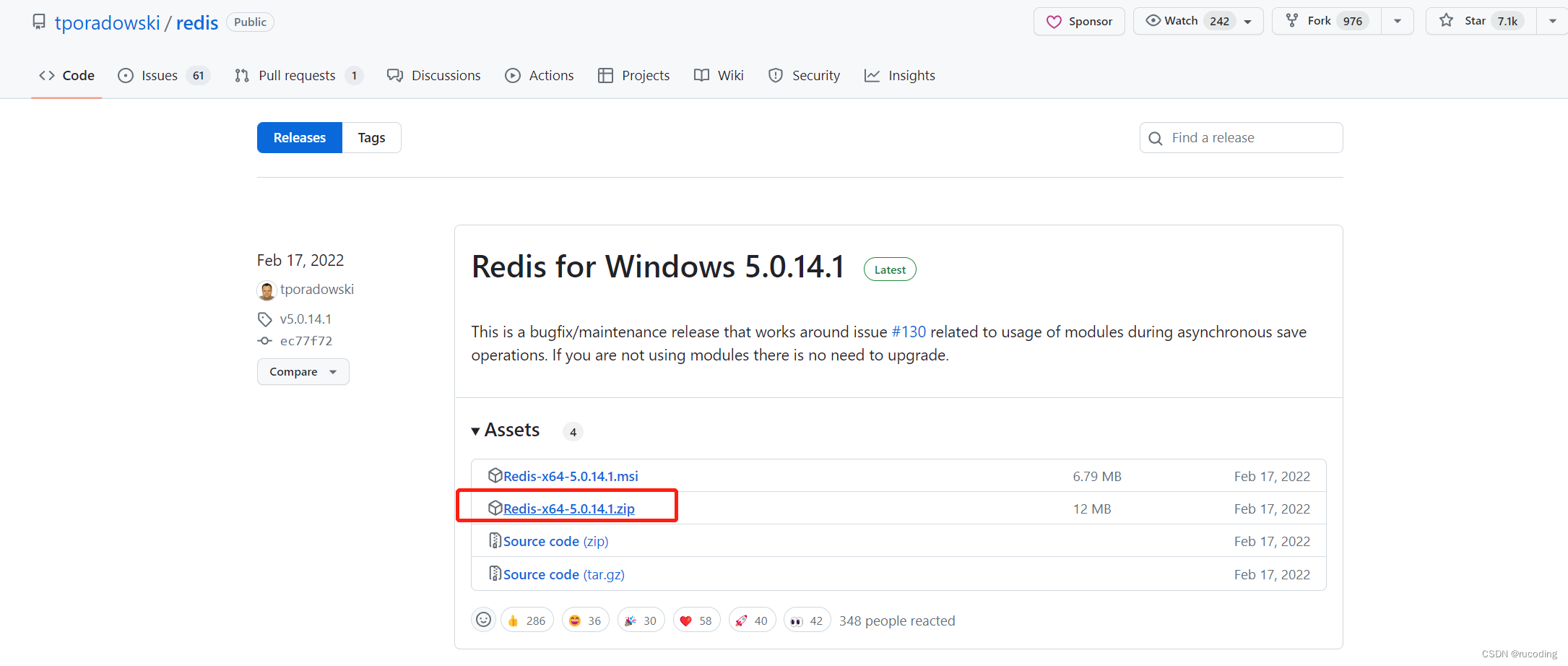Go to the Discussions tab
The height and width of the screenshot is (666, 1568).
coord(433,75)
